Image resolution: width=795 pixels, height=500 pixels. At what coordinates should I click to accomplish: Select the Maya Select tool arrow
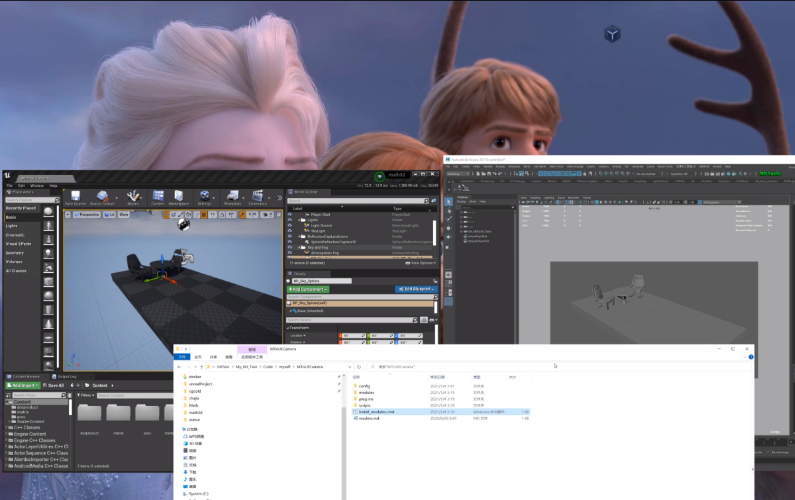point(449,202)
